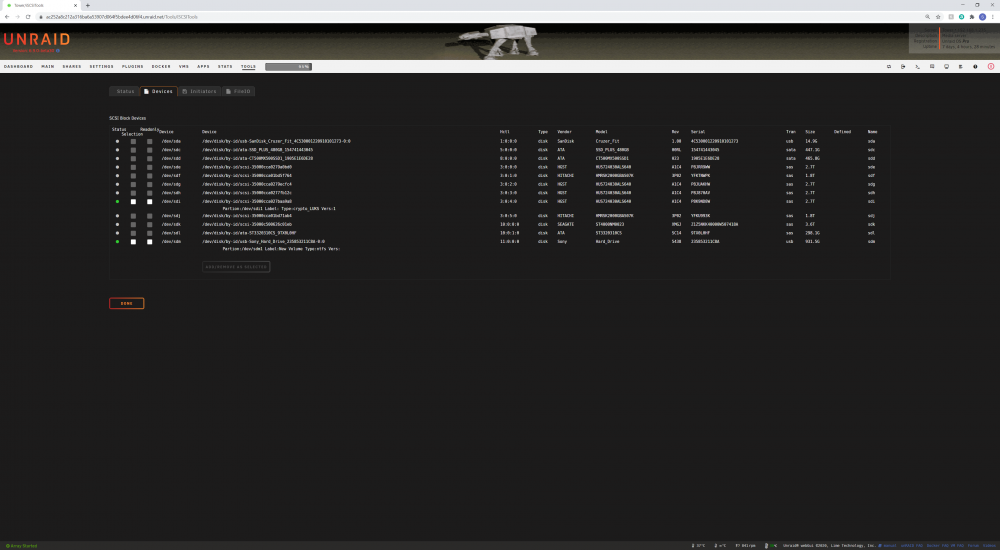Click the New Volume ntfs partition line
Image resolution: width=1000 pixels, height=550 pixels.
(281, 249)
